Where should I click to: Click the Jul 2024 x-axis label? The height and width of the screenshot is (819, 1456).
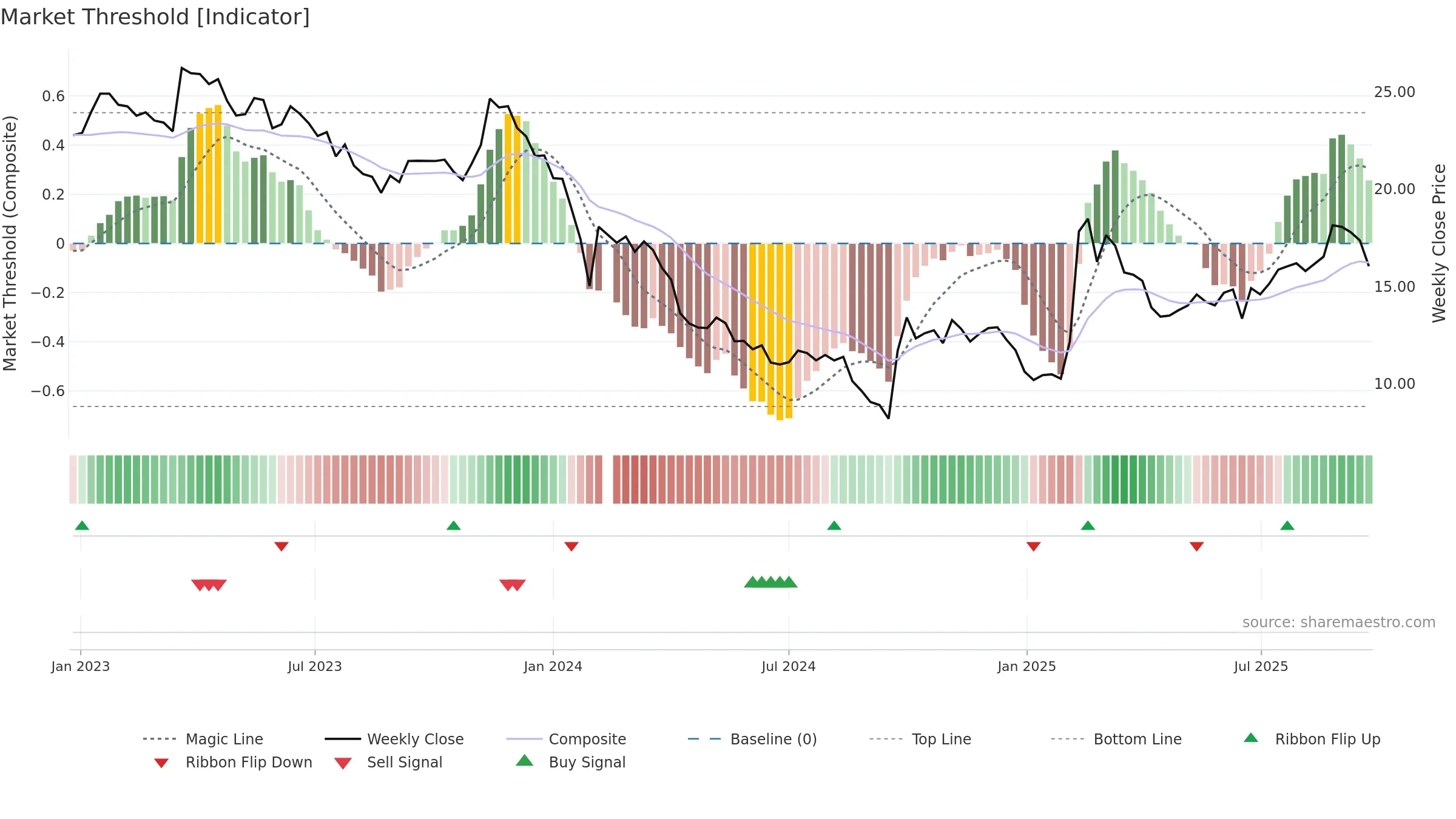[x=789, y=667]
